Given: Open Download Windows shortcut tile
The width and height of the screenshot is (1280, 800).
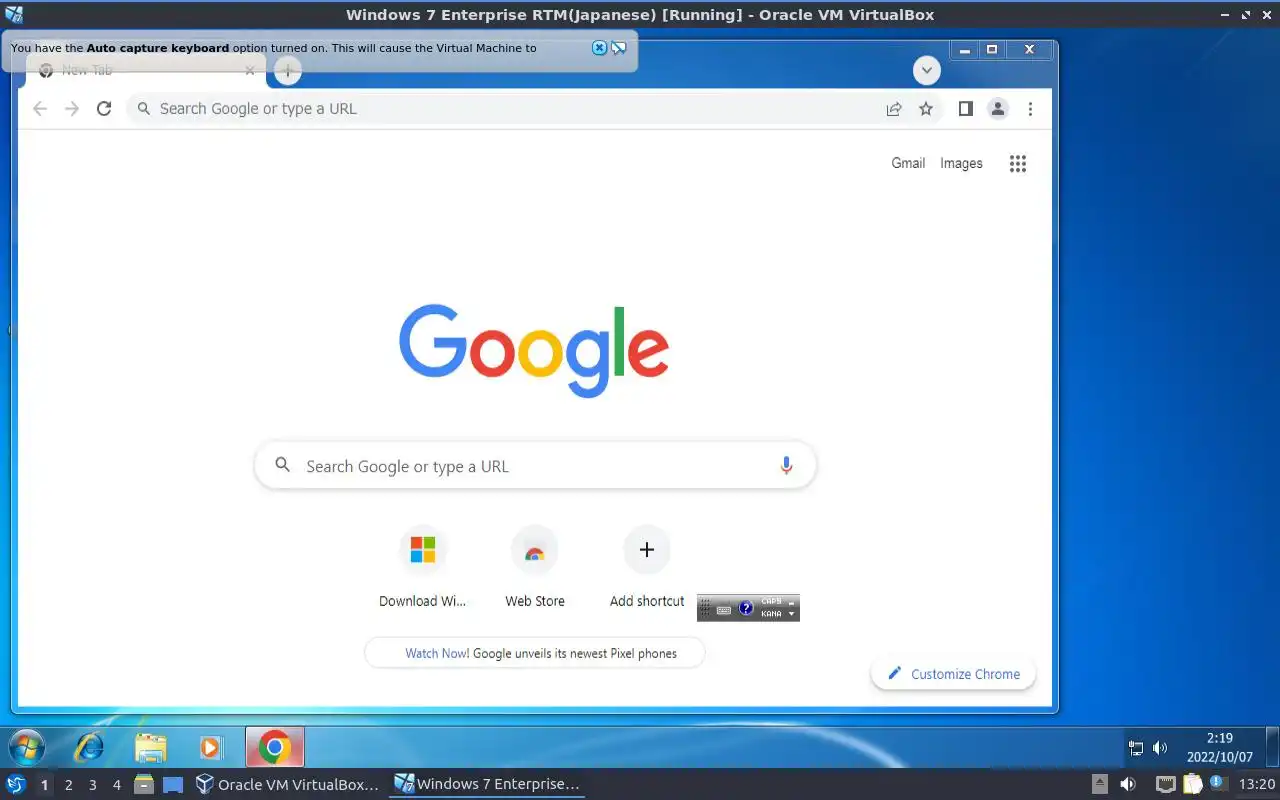Looking at the screenshot, I should coord(423,567).
